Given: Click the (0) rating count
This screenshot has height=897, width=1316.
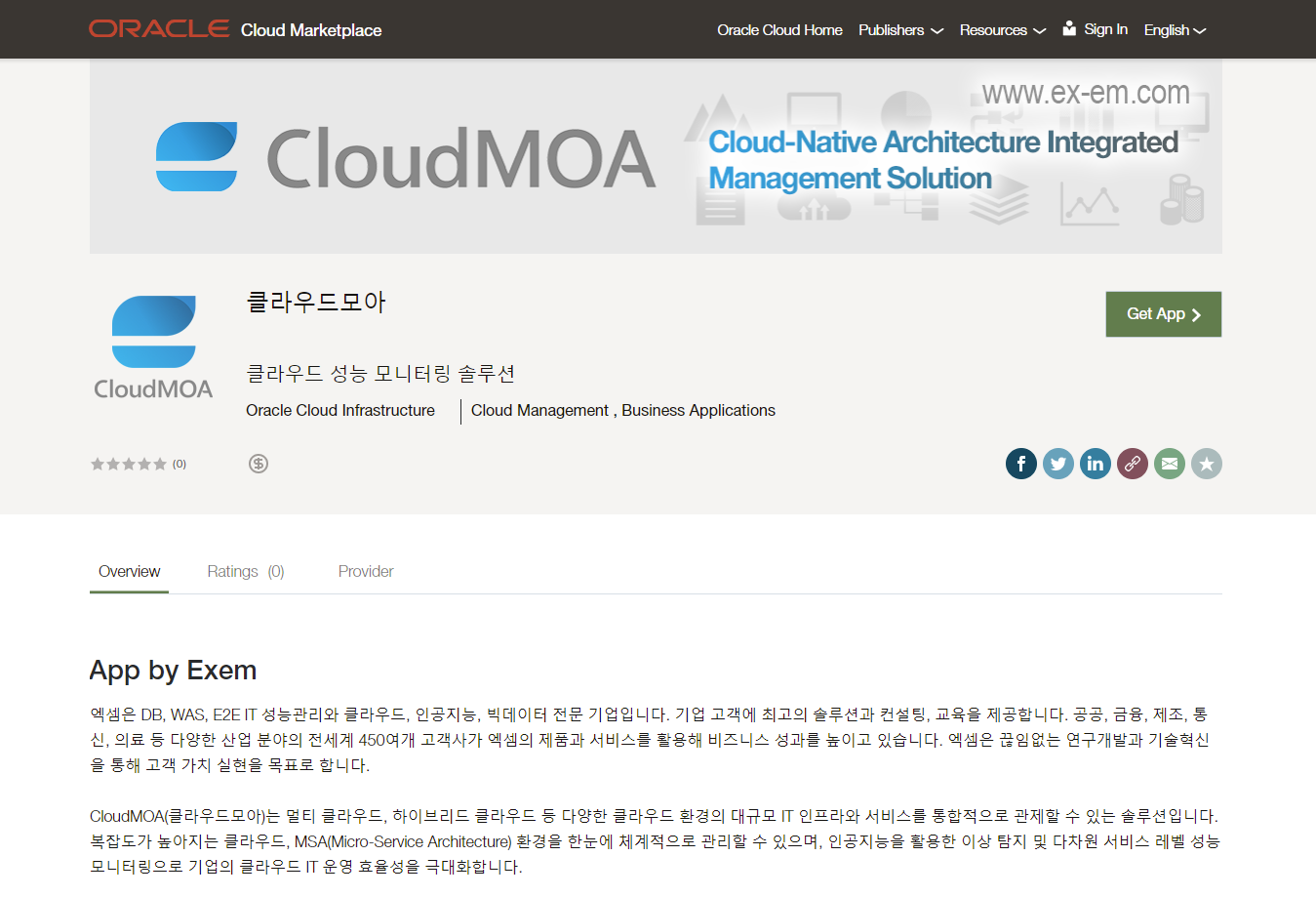Looking at the screenshot, I should tap(179, 465).
